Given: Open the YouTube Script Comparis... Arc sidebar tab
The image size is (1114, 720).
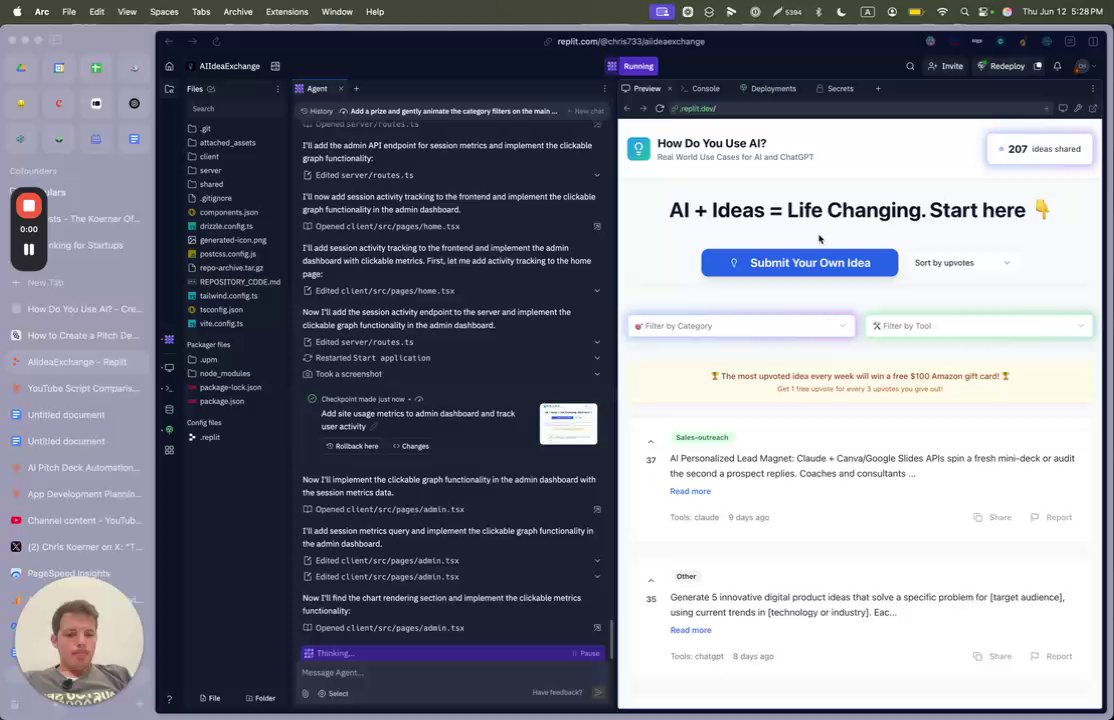Looking at the screenshot, I should 77,388.
